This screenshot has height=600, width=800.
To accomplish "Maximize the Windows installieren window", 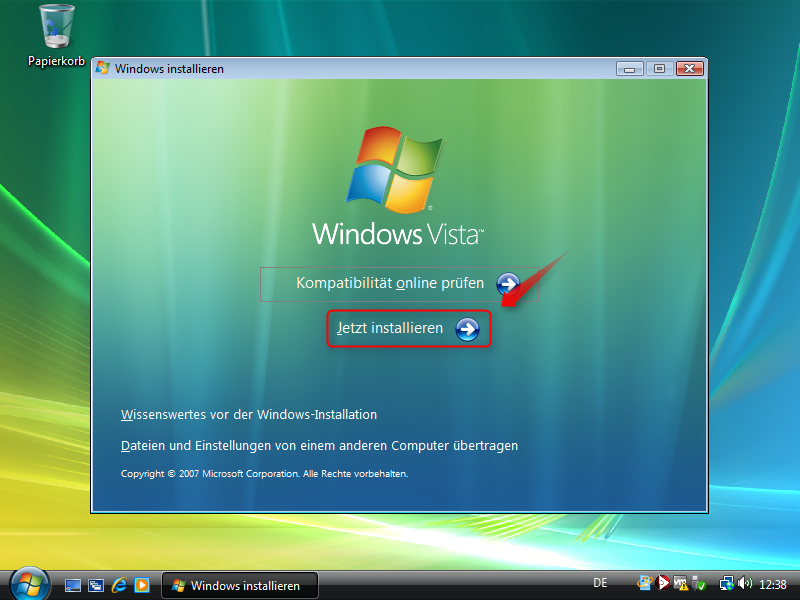I will [659, 68].
